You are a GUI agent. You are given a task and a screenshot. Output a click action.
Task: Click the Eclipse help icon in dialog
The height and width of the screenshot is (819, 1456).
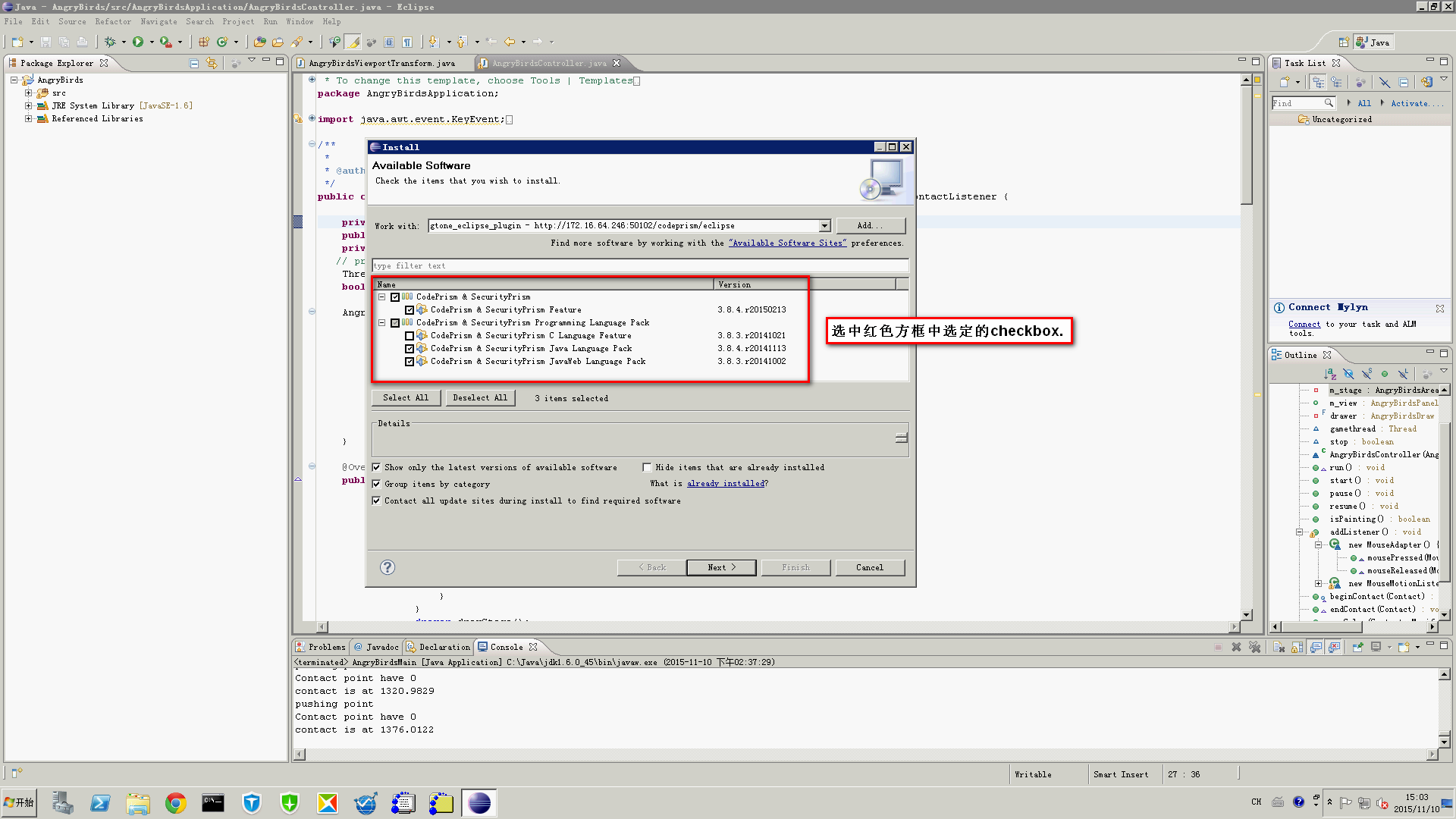pos(387,567)
